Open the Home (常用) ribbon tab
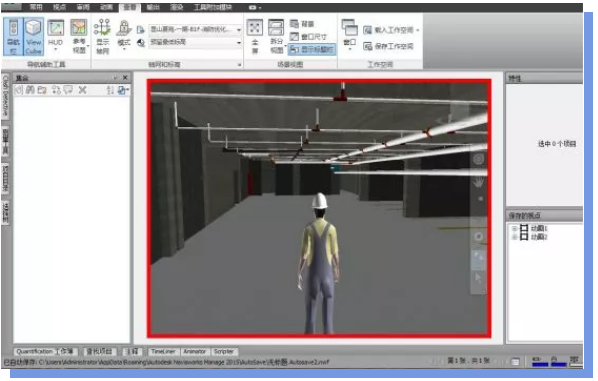This screenshot has width=598, height=381. (36, 7)
